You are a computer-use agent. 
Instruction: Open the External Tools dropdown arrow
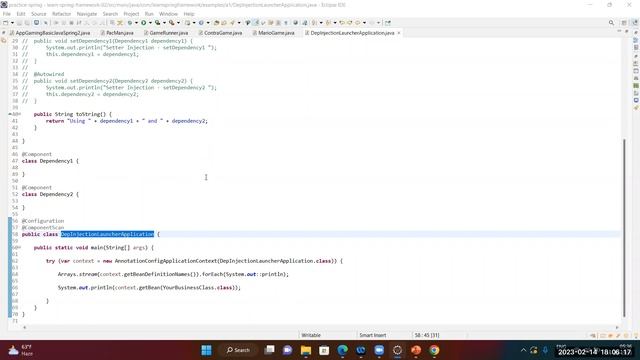178,23
